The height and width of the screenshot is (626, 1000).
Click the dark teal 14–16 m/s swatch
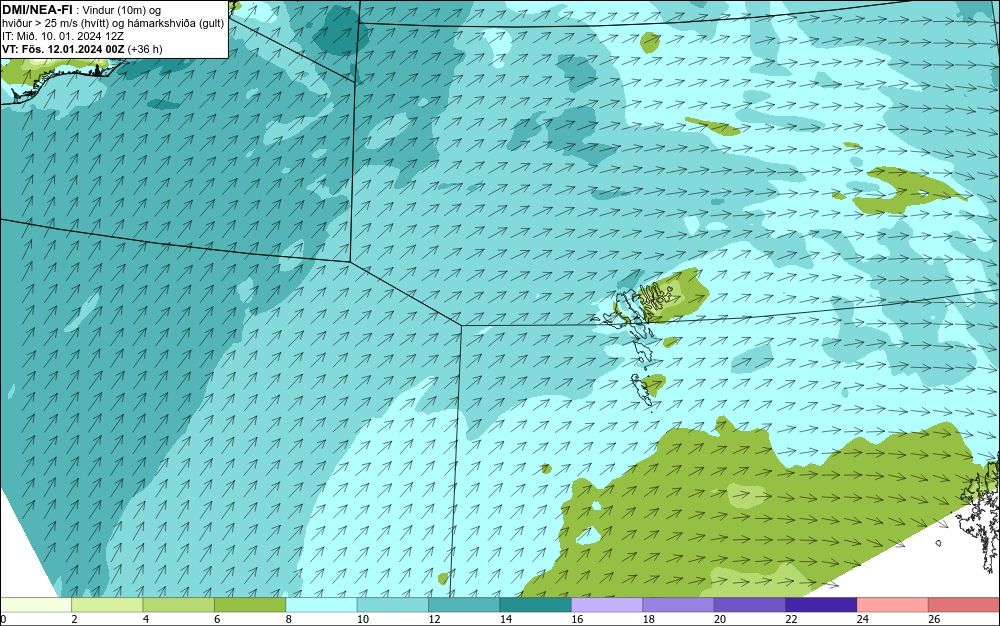click(536, 605)
